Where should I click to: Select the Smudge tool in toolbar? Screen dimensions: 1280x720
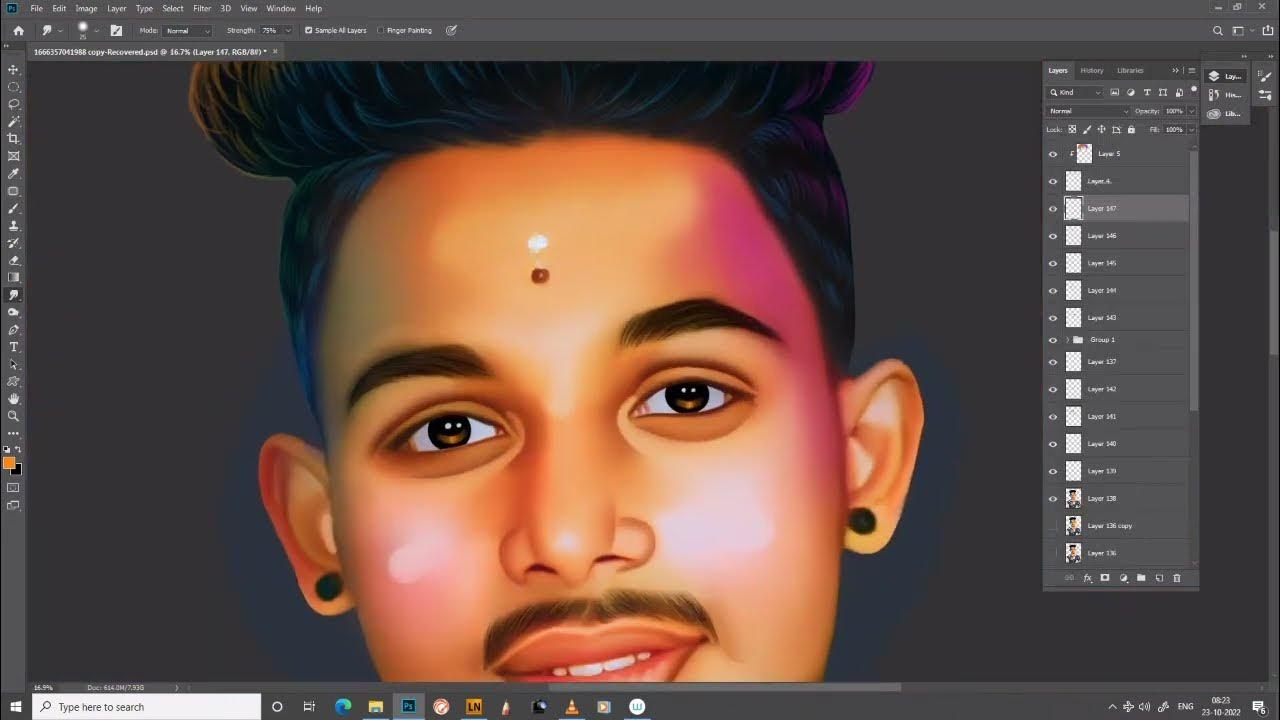click(14, 295)
